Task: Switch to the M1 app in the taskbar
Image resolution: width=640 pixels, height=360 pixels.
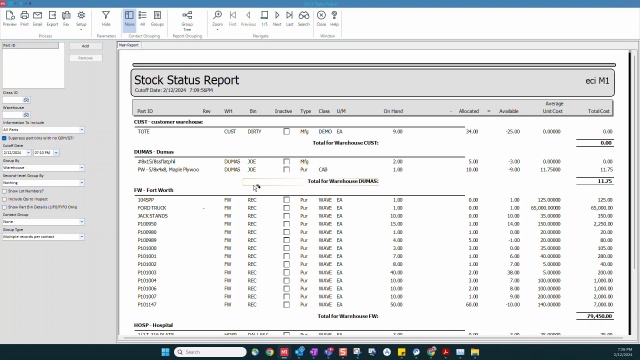Action: 284,352
